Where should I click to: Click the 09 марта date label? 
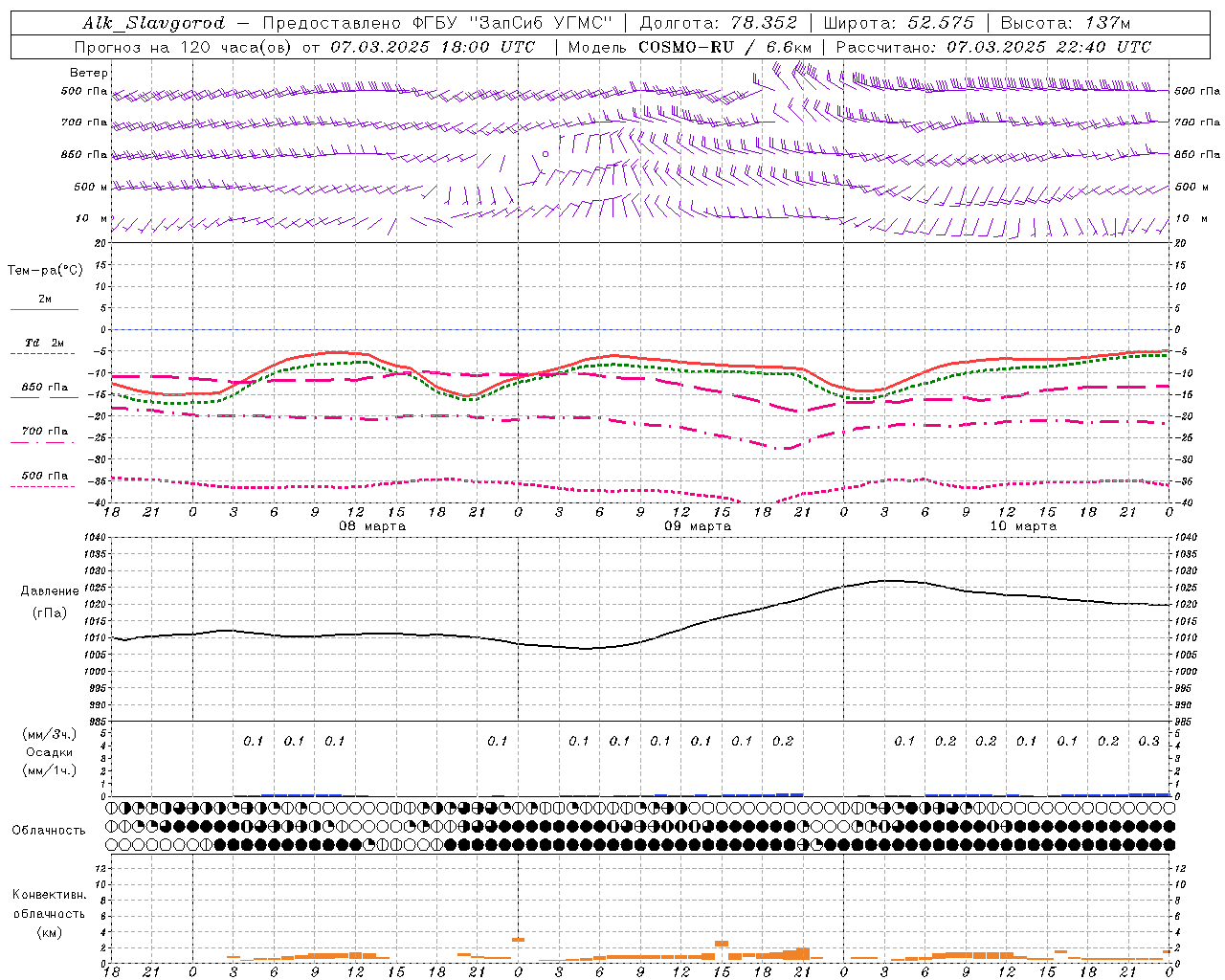pyautogui.click(x=698, y=526)
